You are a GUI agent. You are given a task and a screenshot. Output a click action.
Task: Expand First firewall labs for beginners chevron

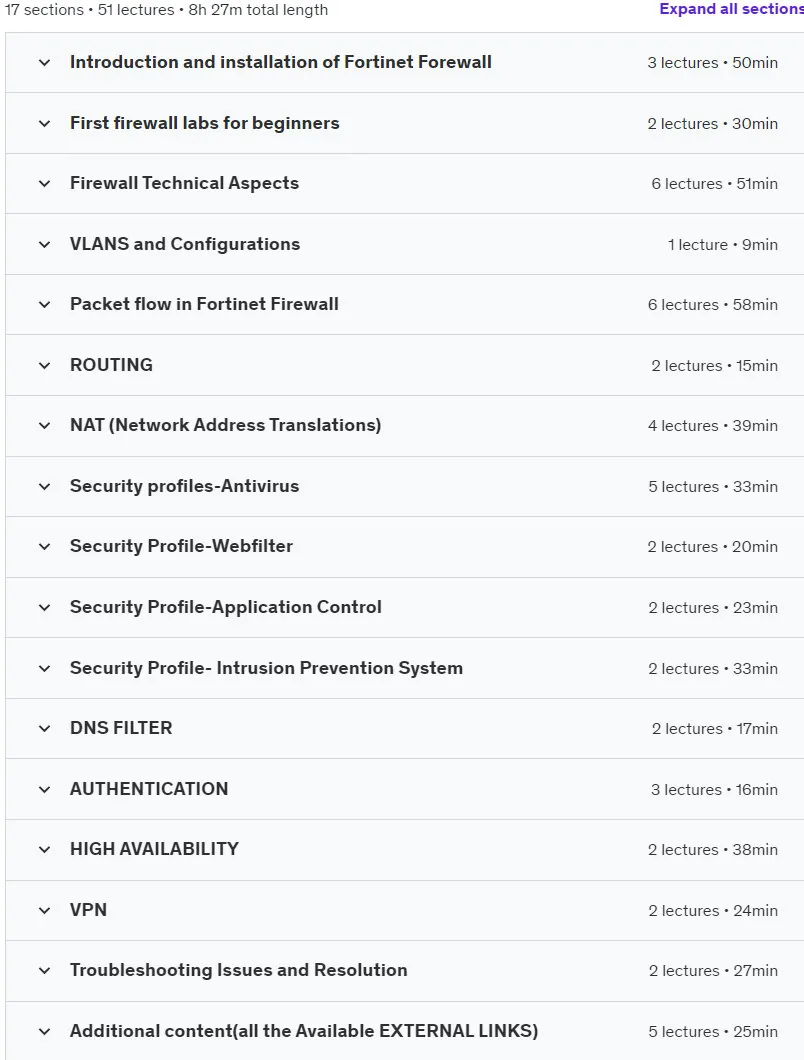coord(45,124)
